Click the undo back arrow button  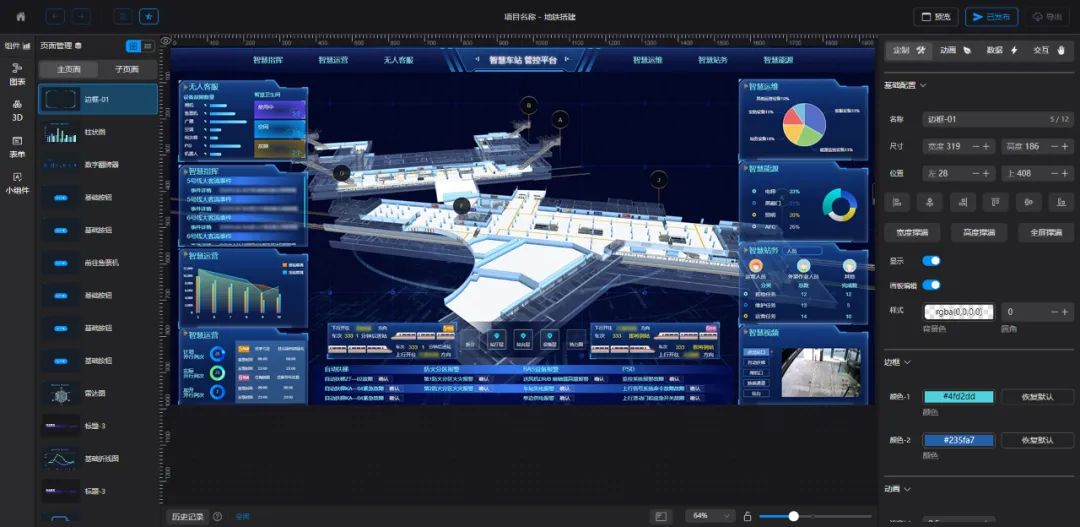click(x=55, y=17)
